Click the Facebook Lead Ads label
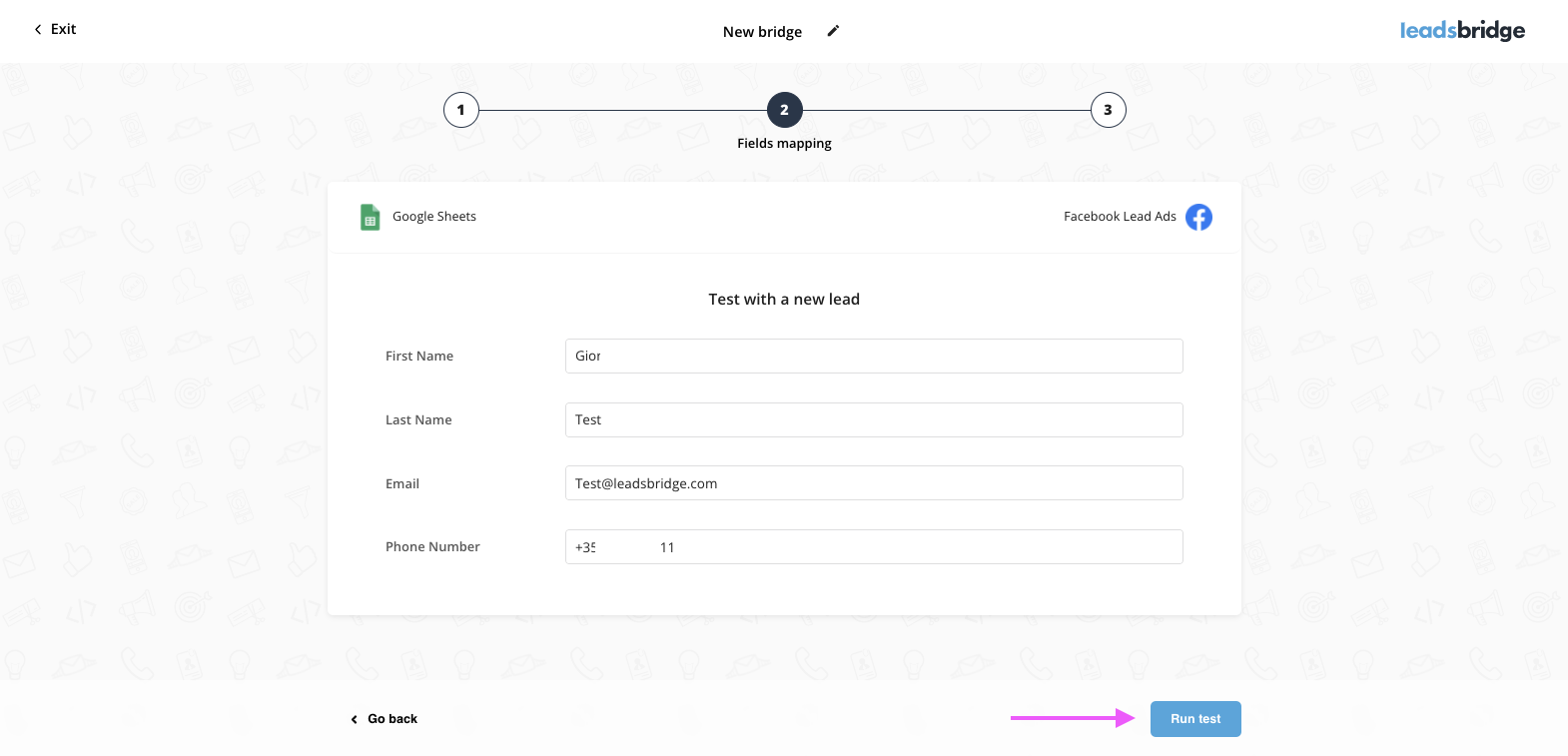 click(1120, 217)
